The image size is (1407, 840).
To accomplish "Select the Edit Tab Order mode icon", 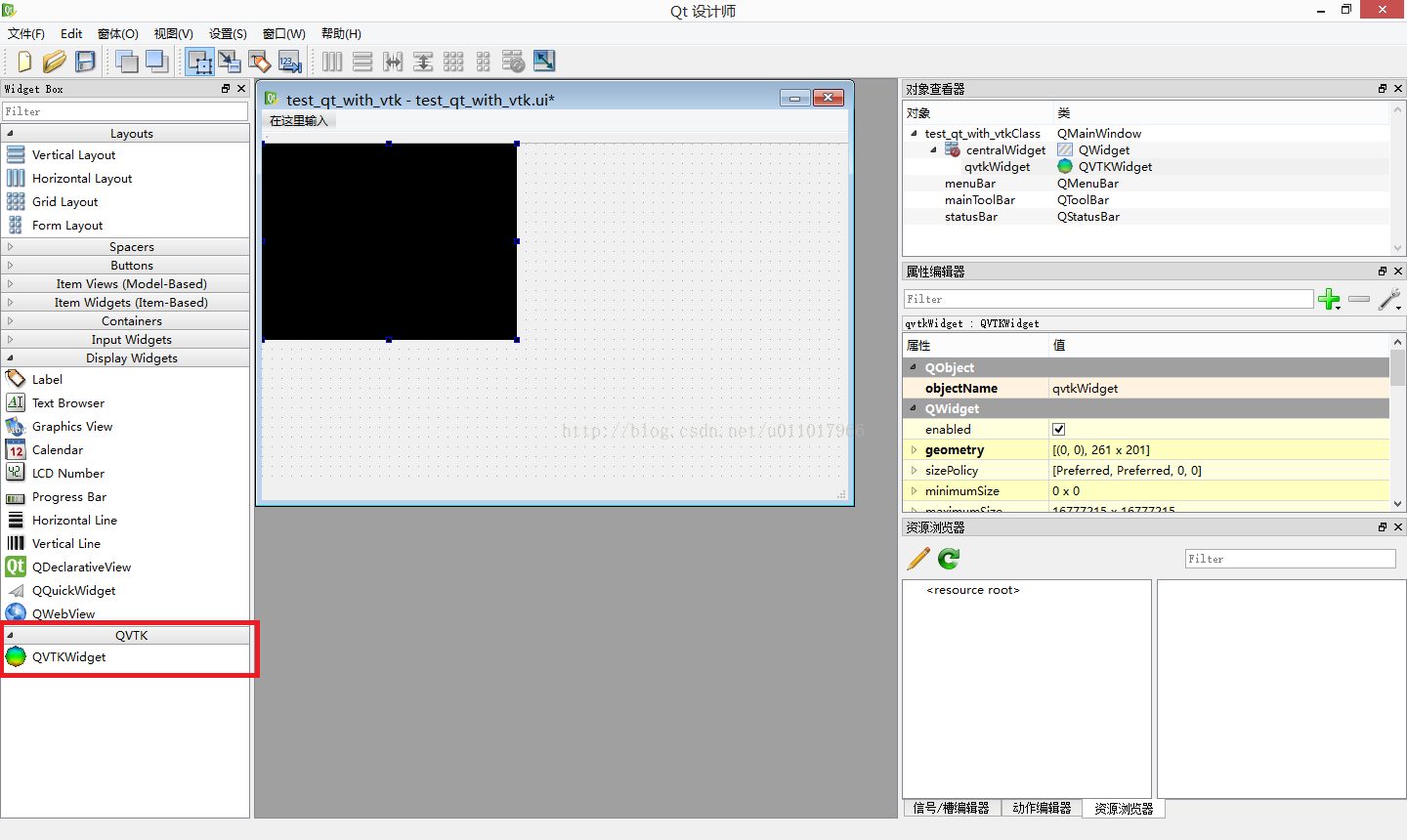I will tap(289, 62).
